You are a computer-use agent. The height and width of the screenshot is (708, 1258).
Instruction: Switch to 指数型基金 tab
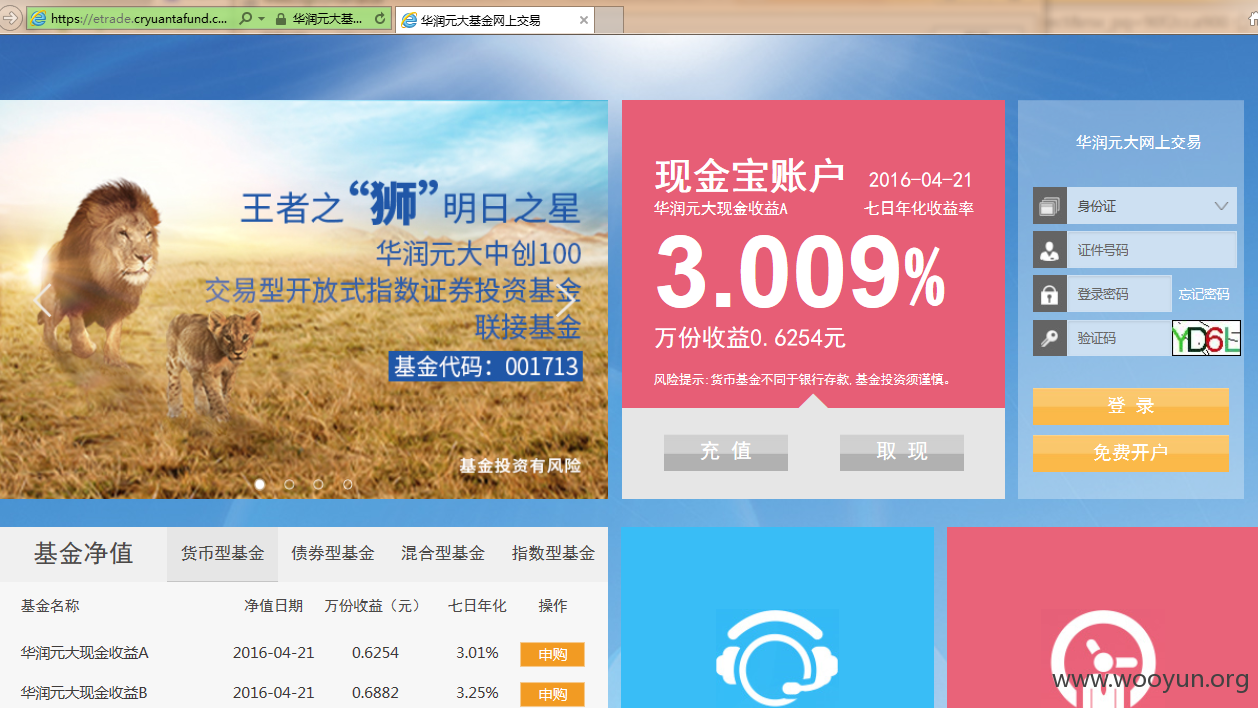click(x=553, y=554)
